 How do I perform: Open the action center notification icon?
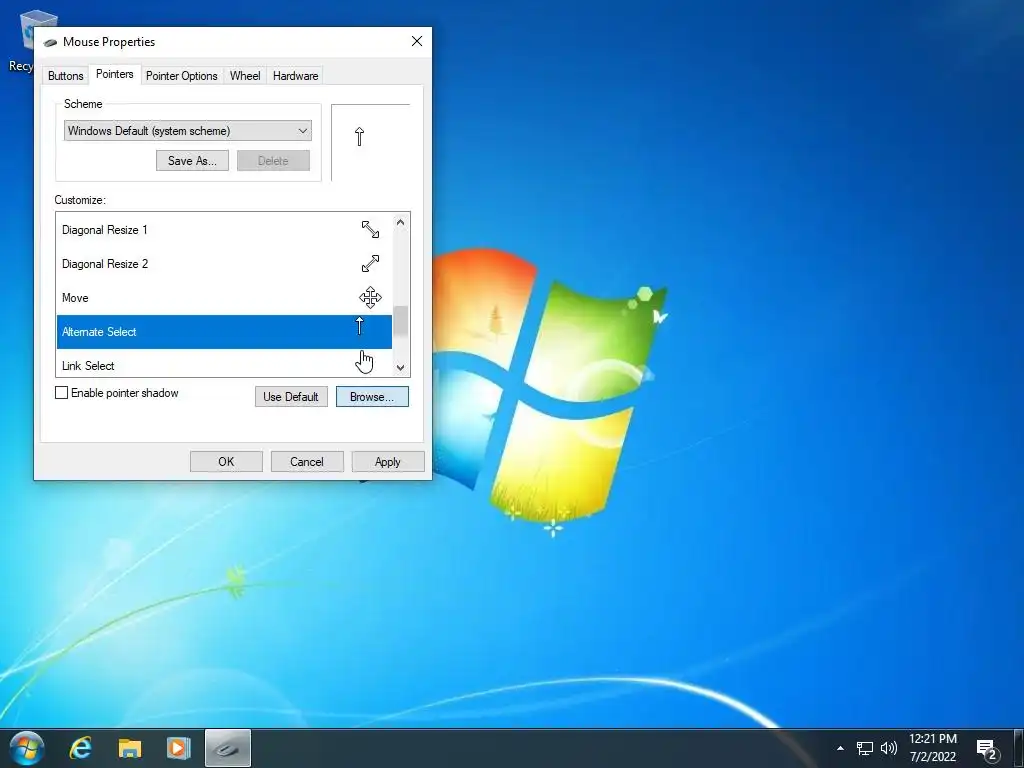987,749
